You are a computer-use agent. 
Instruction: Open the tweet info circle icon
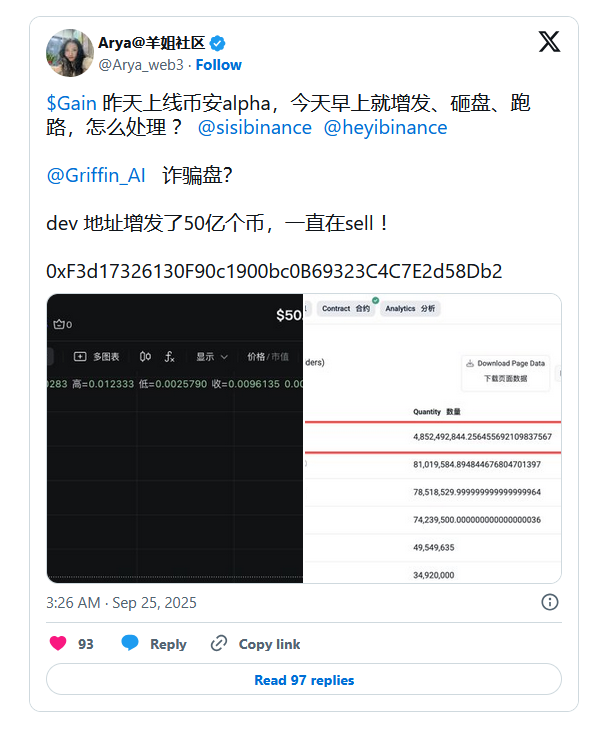(549, 602)
